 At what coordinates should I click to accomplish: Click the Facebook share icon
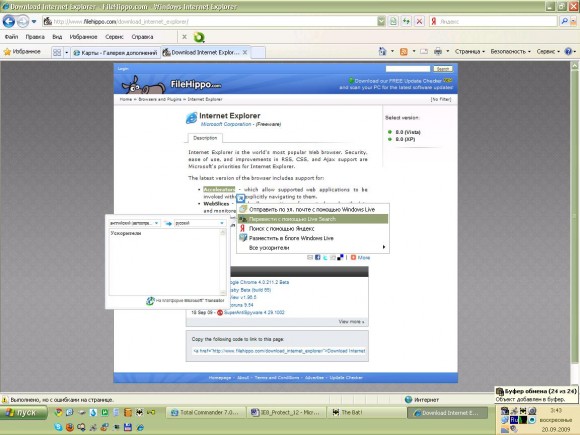[317, 257]
